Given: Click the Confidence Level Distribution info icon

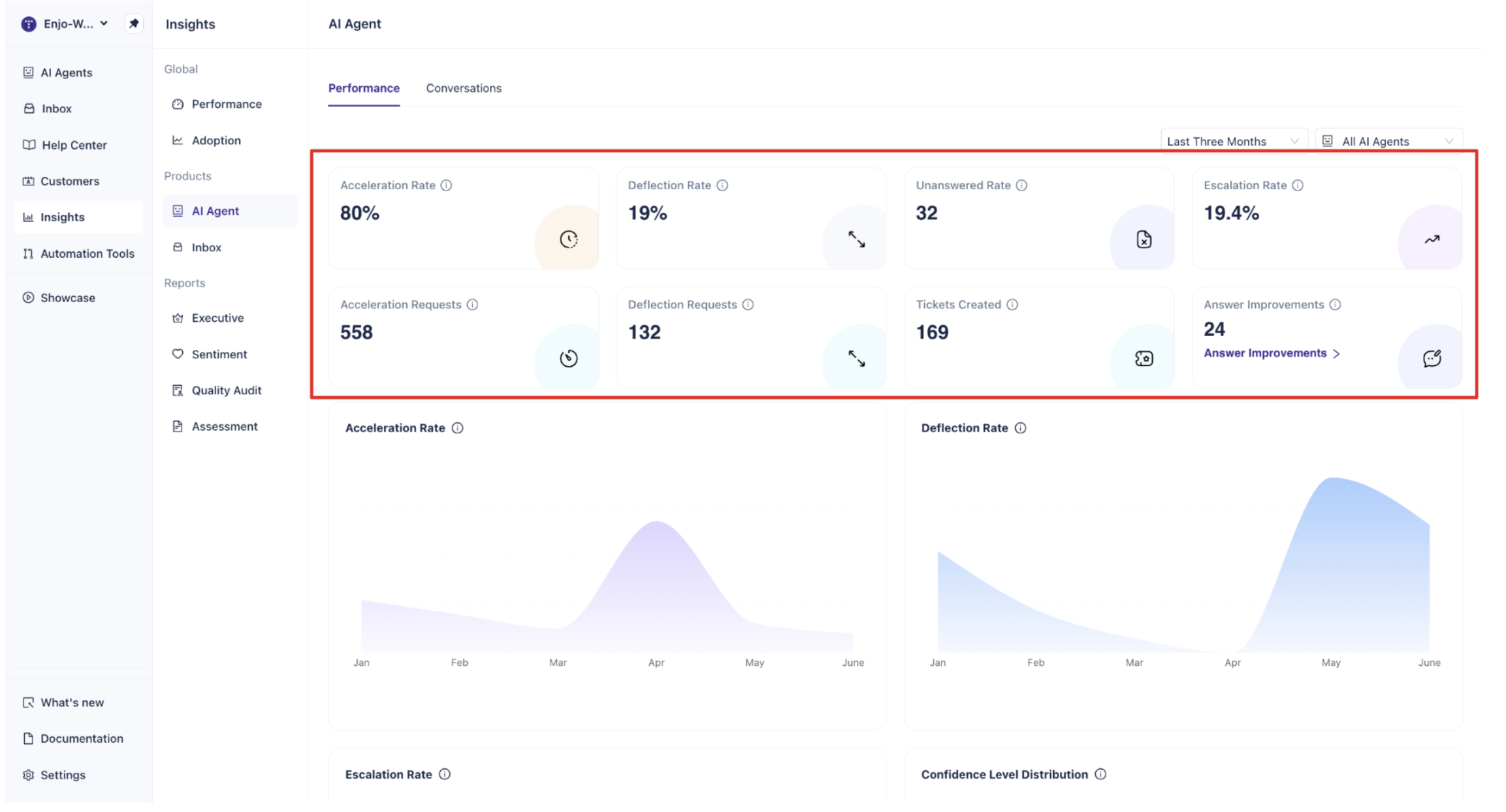Looking at the screenshot, I should (x=1100, y=774).
